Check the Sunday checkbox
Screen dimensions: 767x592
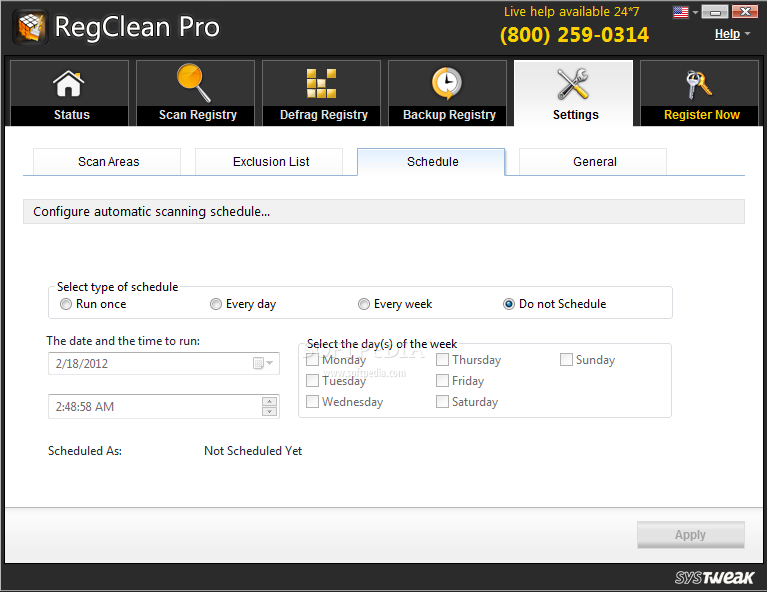tap(566, 360)
